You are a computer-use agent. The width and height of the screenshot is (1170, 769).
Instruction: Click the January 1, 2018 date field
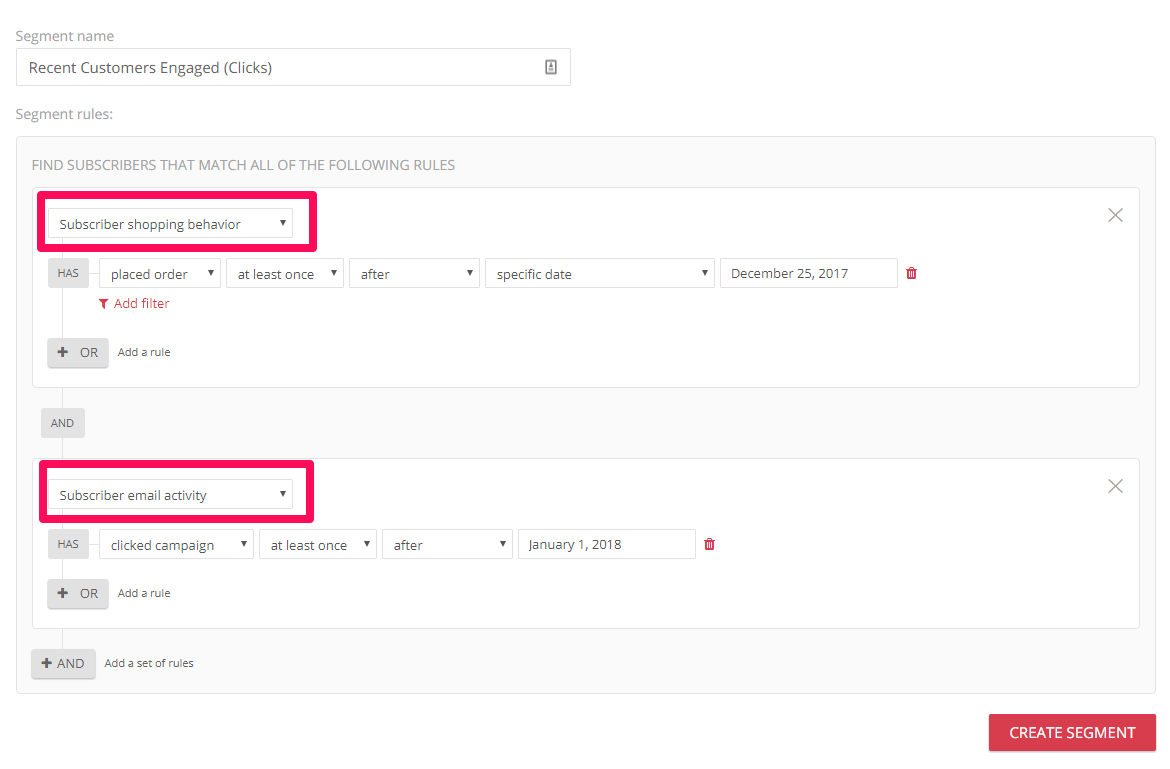(607, 544)
